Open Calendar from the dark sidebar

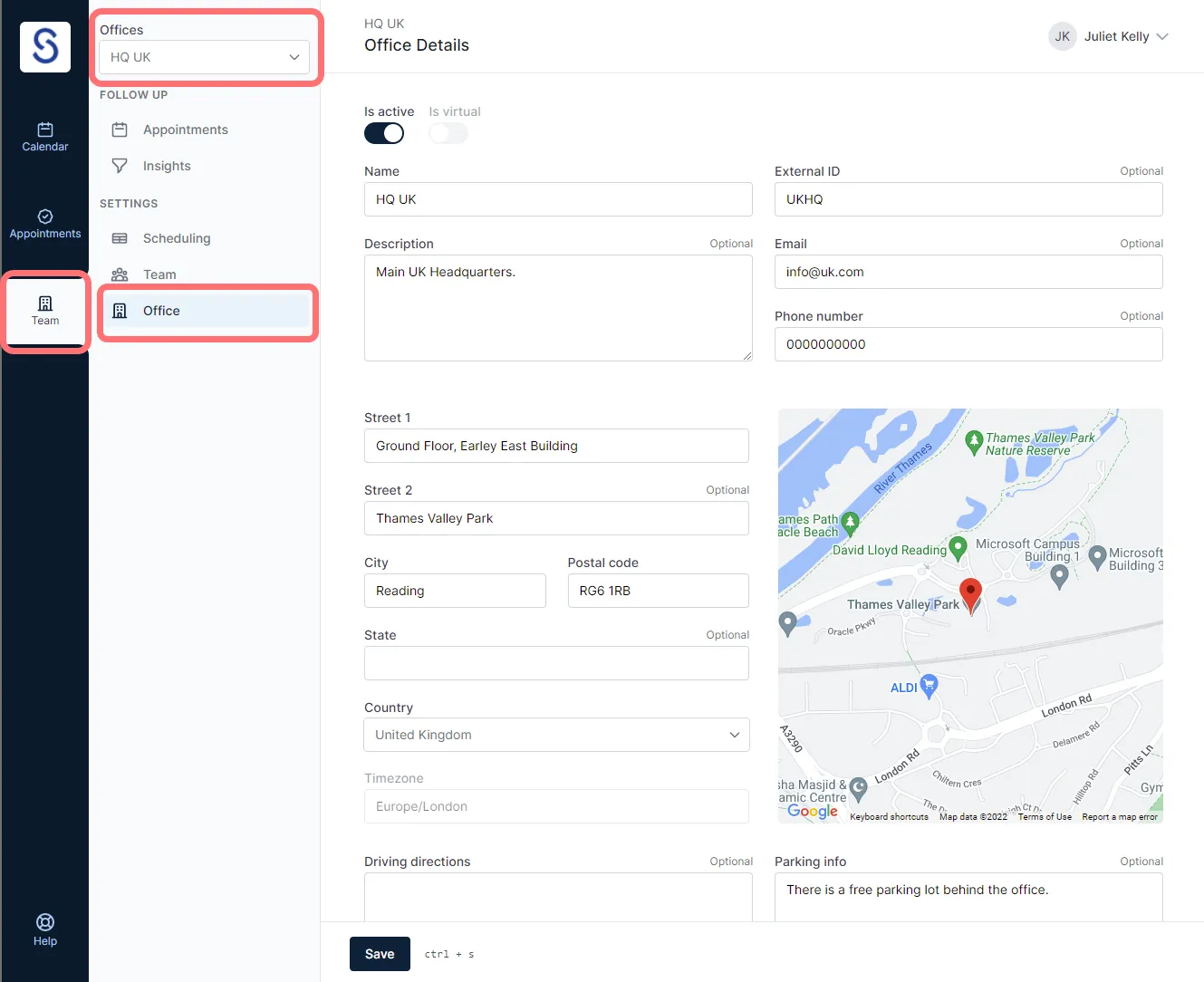(x=45, y=137)
